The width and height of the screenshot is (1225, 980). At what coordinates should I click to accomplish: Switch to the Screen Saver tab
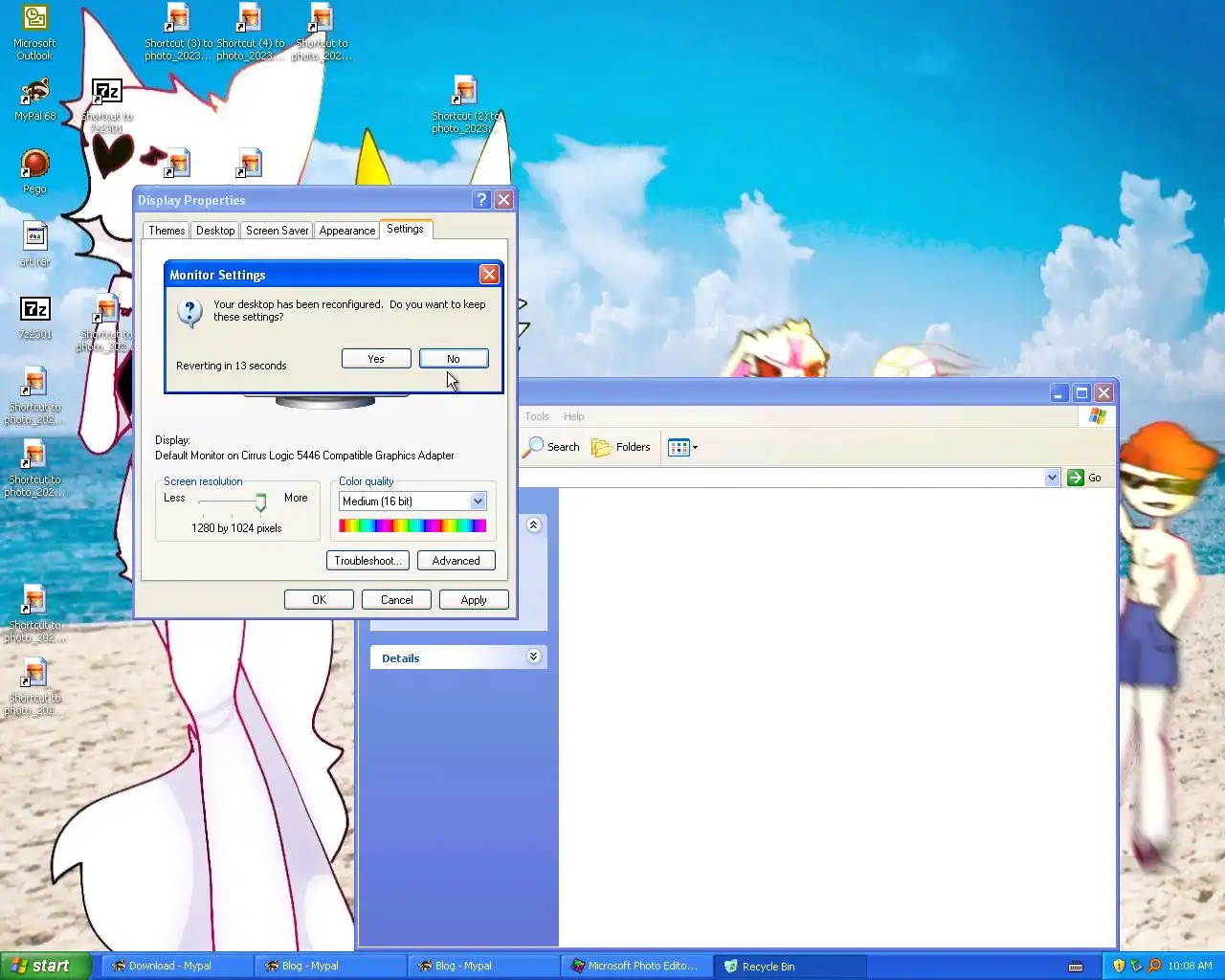click(277, 231)
